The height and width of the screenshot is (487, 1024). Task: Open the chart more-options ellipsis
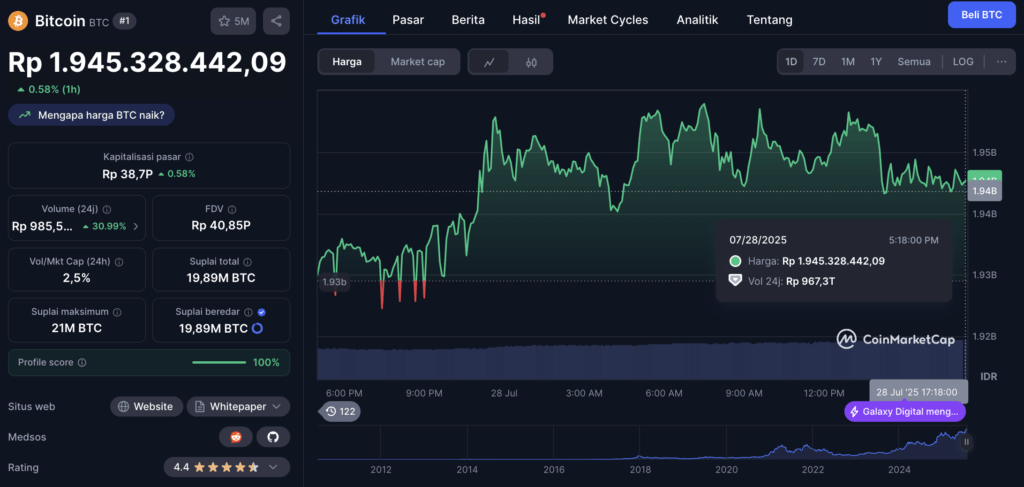1001,62
